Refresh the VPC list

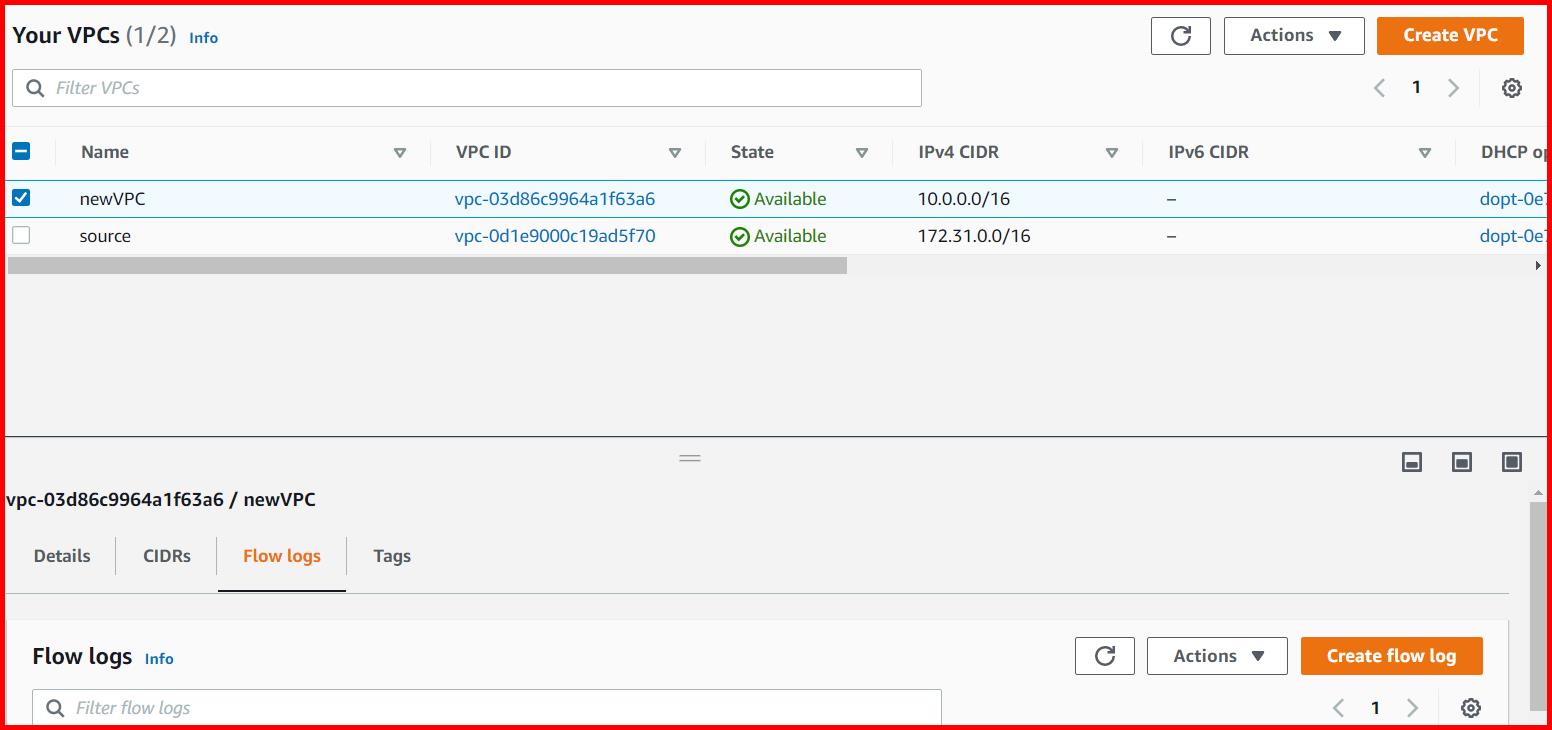click(1180, 35)
